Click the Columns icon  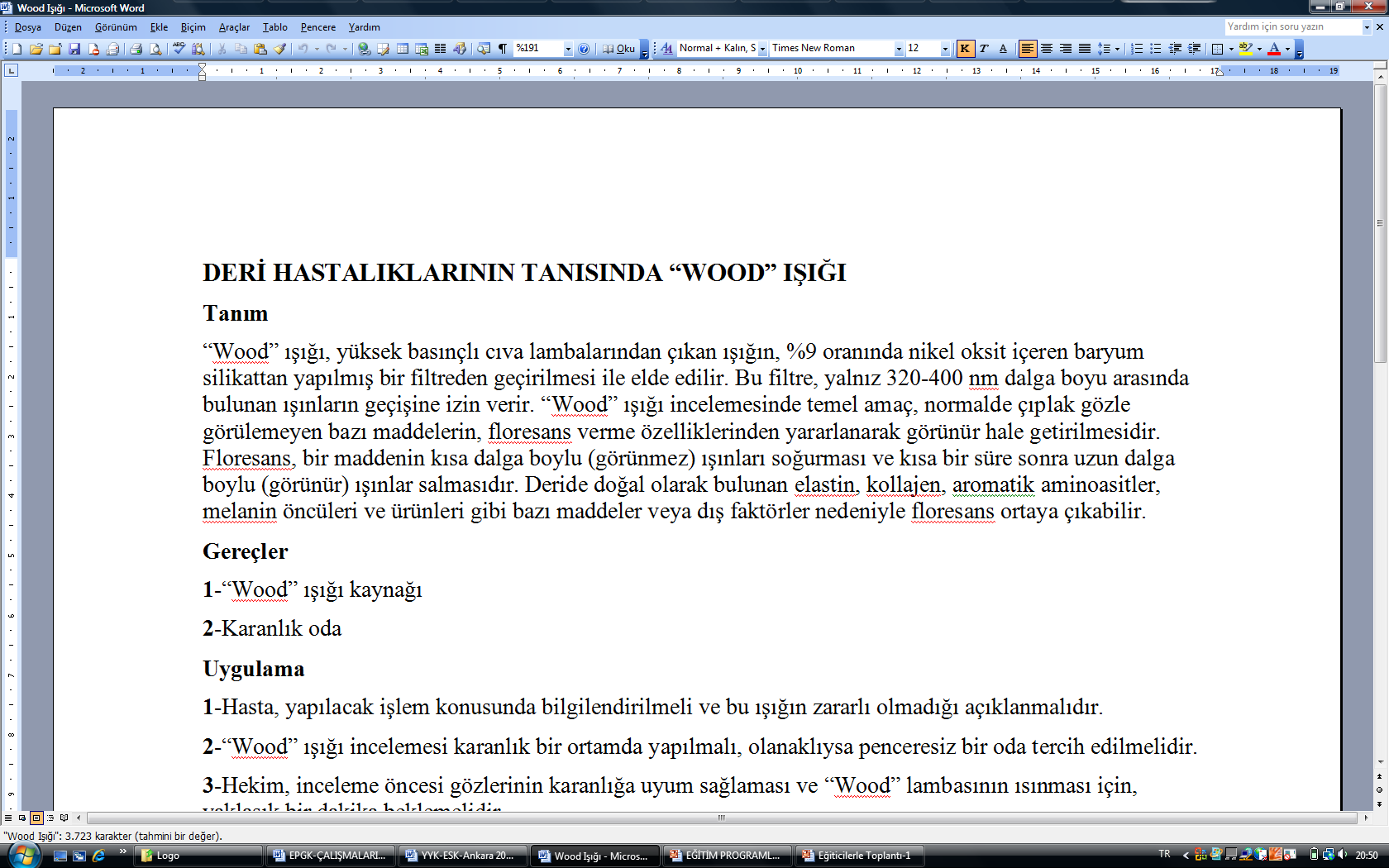[x=441, y=49]
